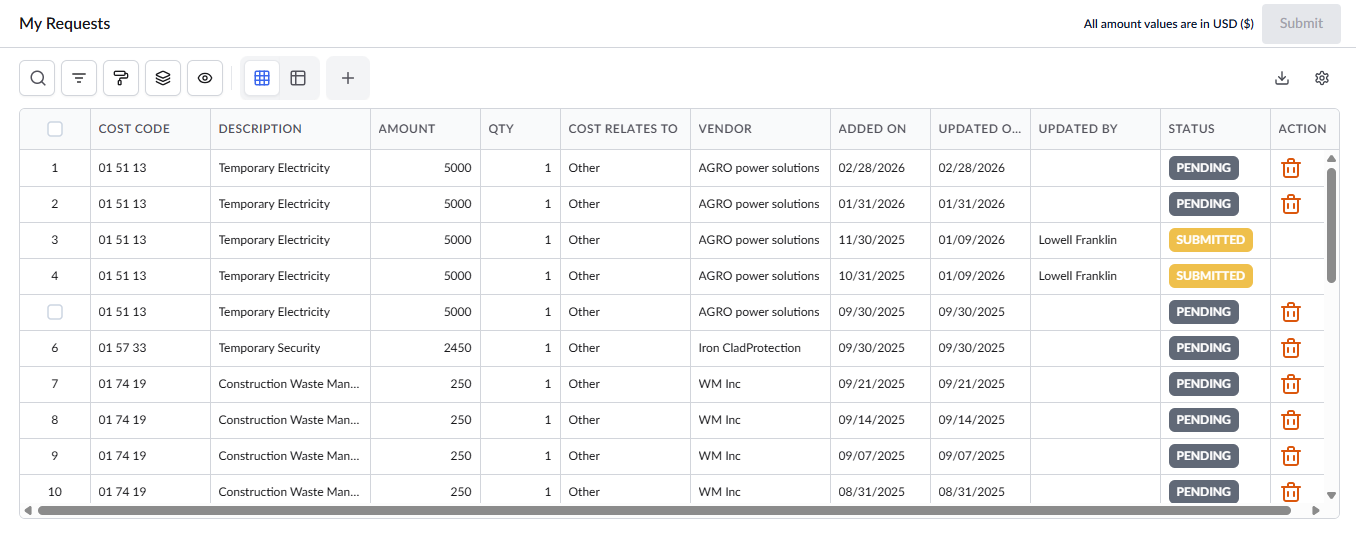Click the 'All amount values are in USD ($)' note
1356x535 pixels.
[1169, 24]
